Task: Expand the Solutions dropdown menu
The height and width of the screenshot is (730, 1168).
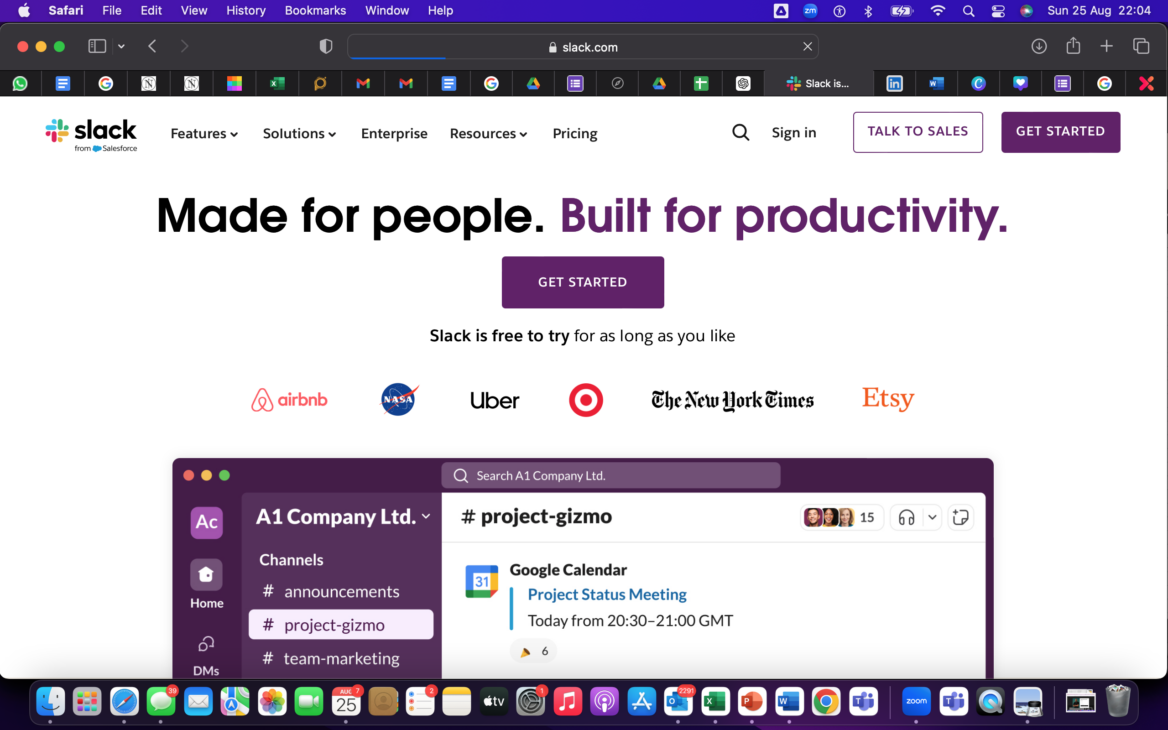Action: point(299,133)
